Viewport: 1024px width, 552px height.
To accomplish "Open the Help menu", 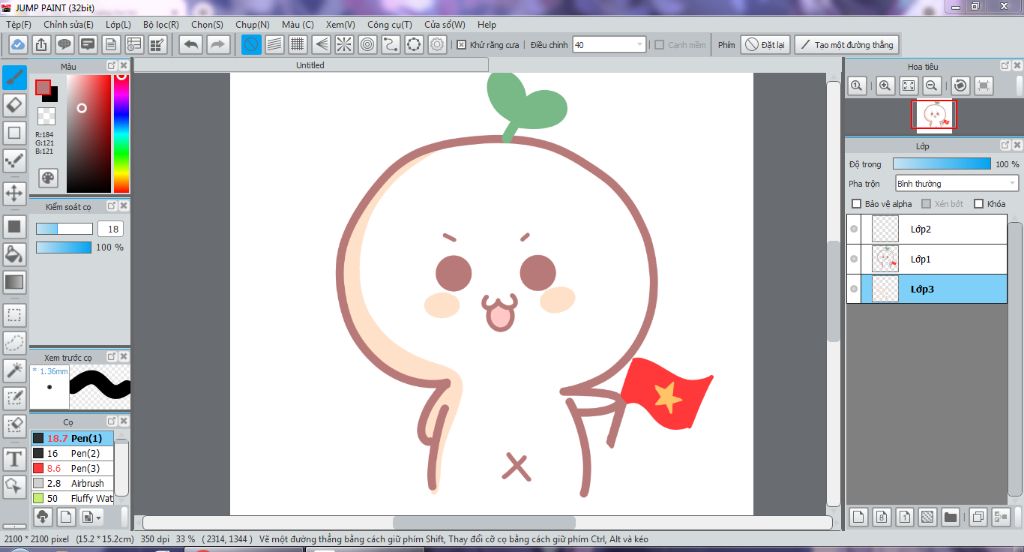I will pyautogui.click(x=487, y=24).
